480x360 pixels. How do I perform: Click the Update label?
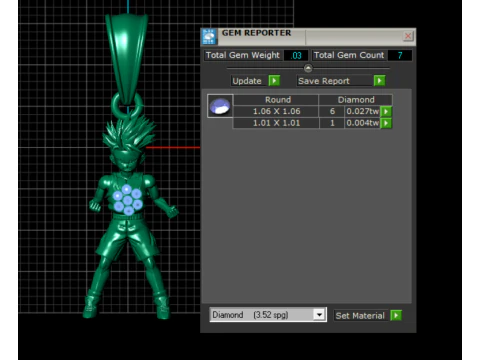click(x=247, y=81)
